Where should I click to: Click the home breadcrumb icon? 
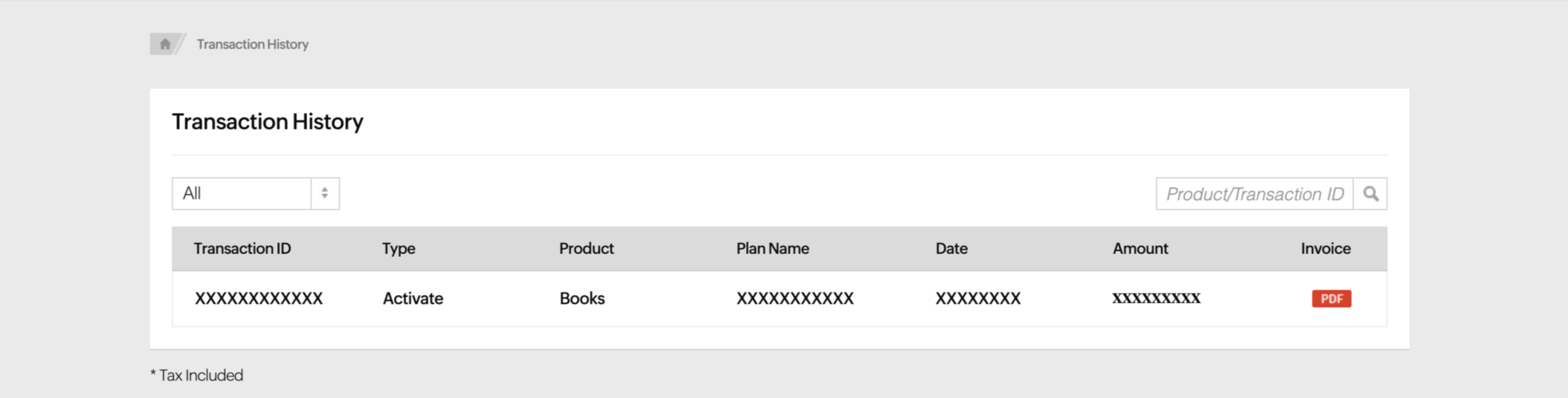pos(165,44)
